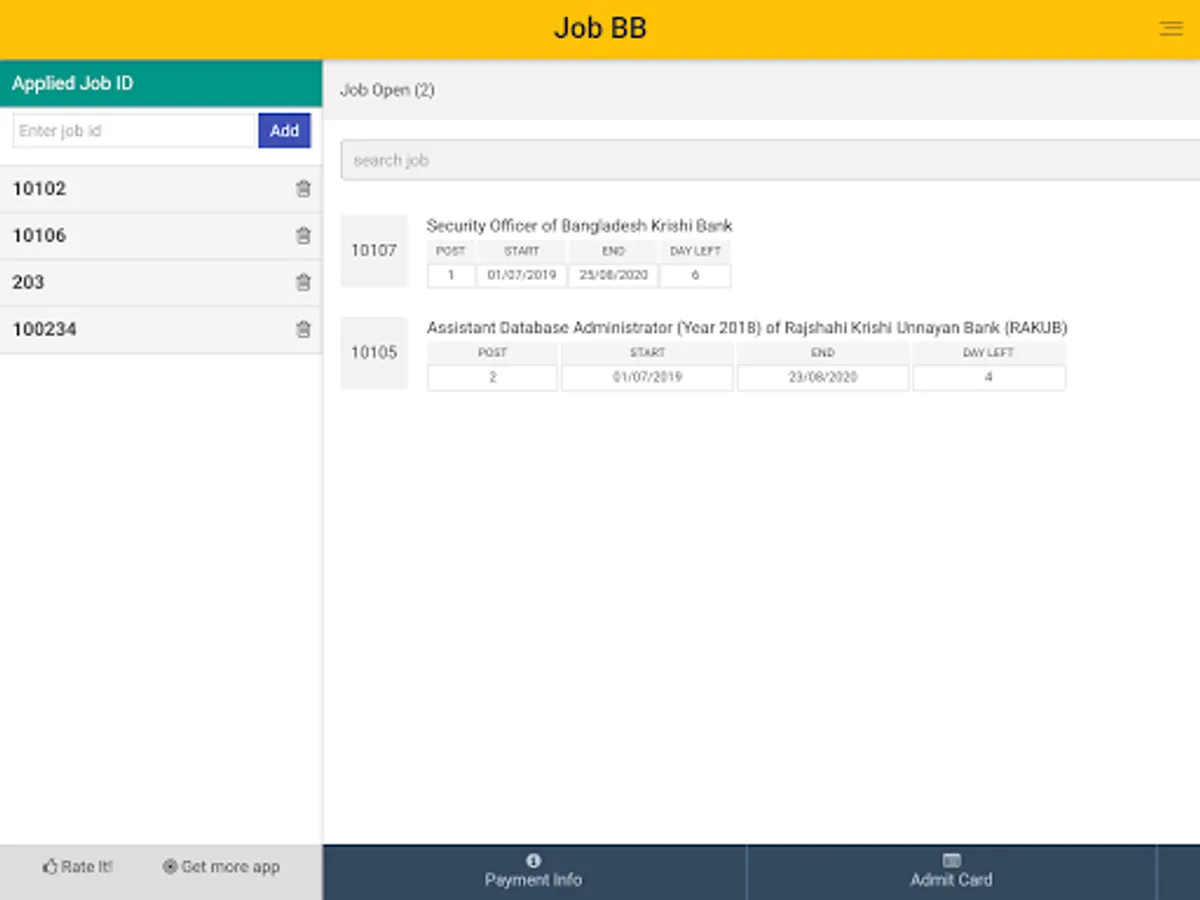Click day left value 6
The image size is (1200, 900).
tap(696, 275)
